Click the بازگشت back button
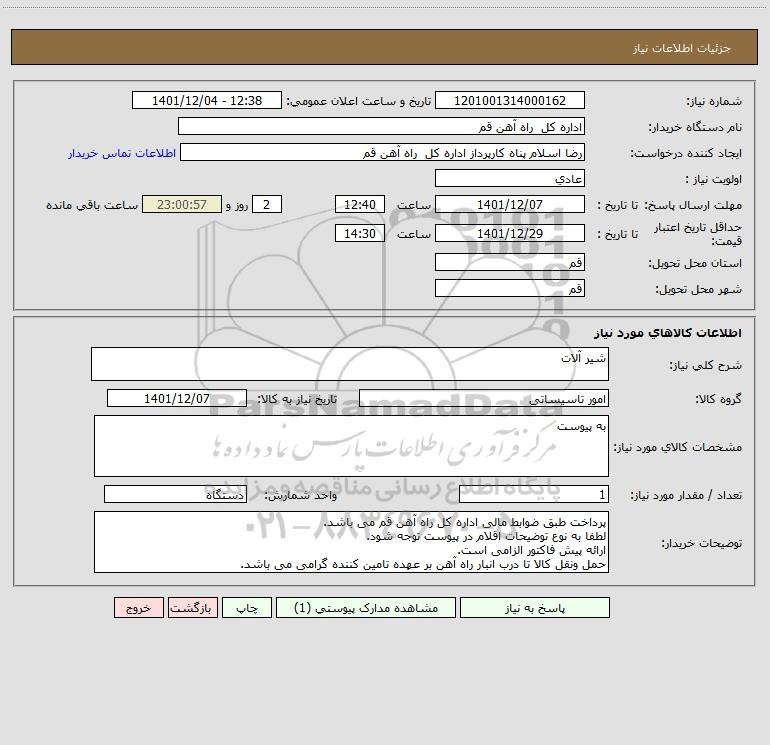This screenshot has width=770, height=745. pyautogui.click(x=192, y=608)
